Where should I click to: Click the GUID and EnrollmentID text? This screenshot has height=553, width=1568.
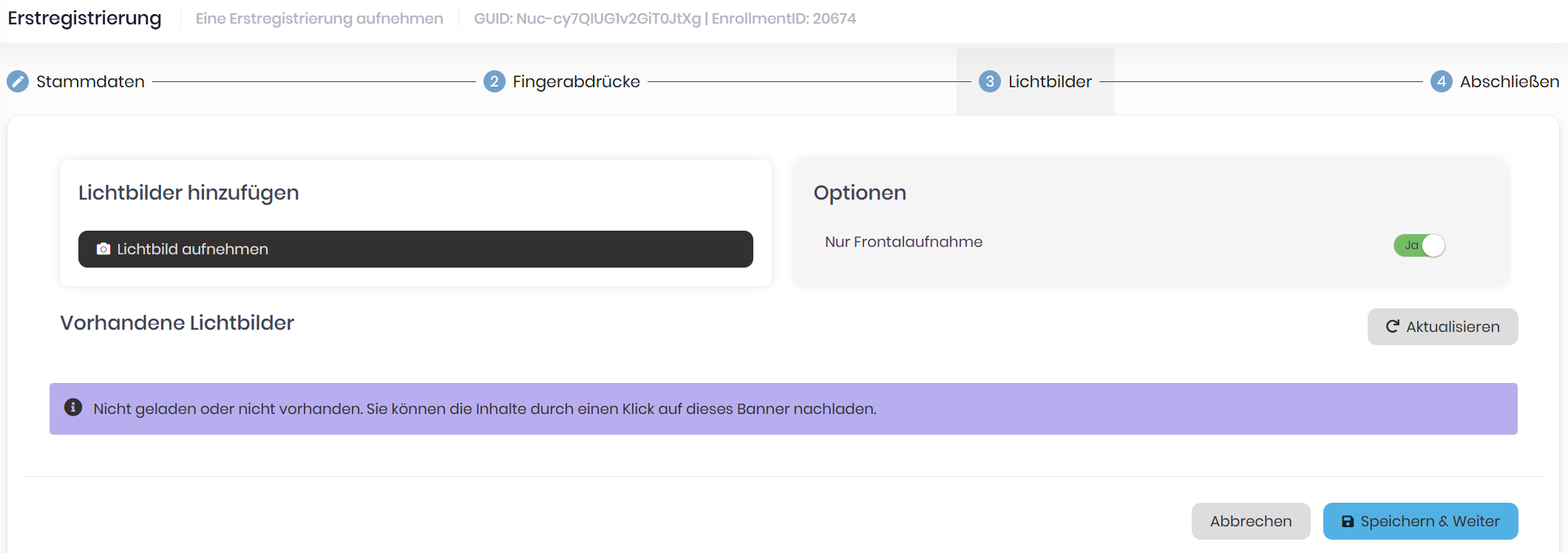click(x=665, y=18)
